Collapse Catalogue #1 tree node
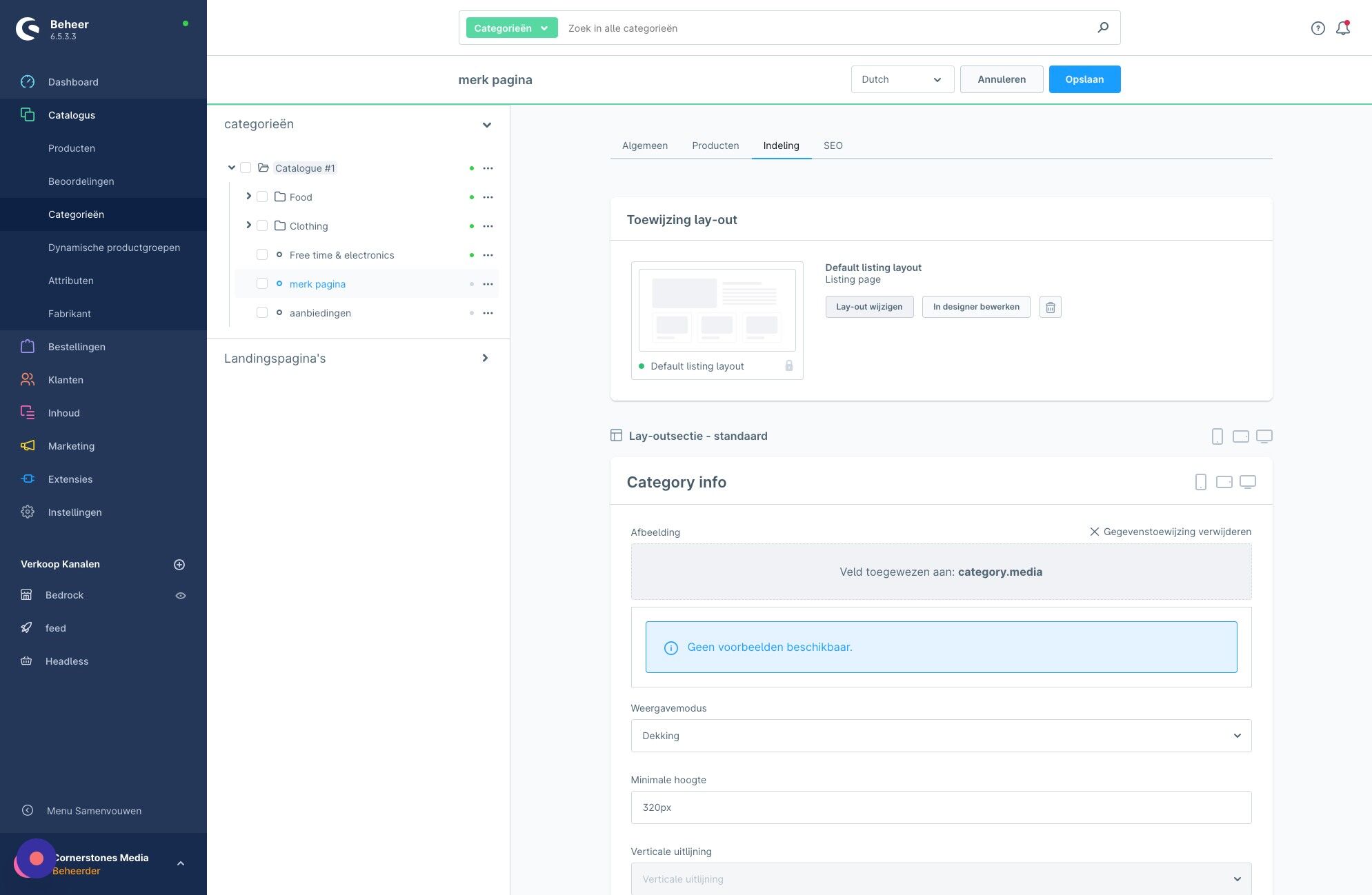The height and width of the screenshot is (895, 1372). 232,168
